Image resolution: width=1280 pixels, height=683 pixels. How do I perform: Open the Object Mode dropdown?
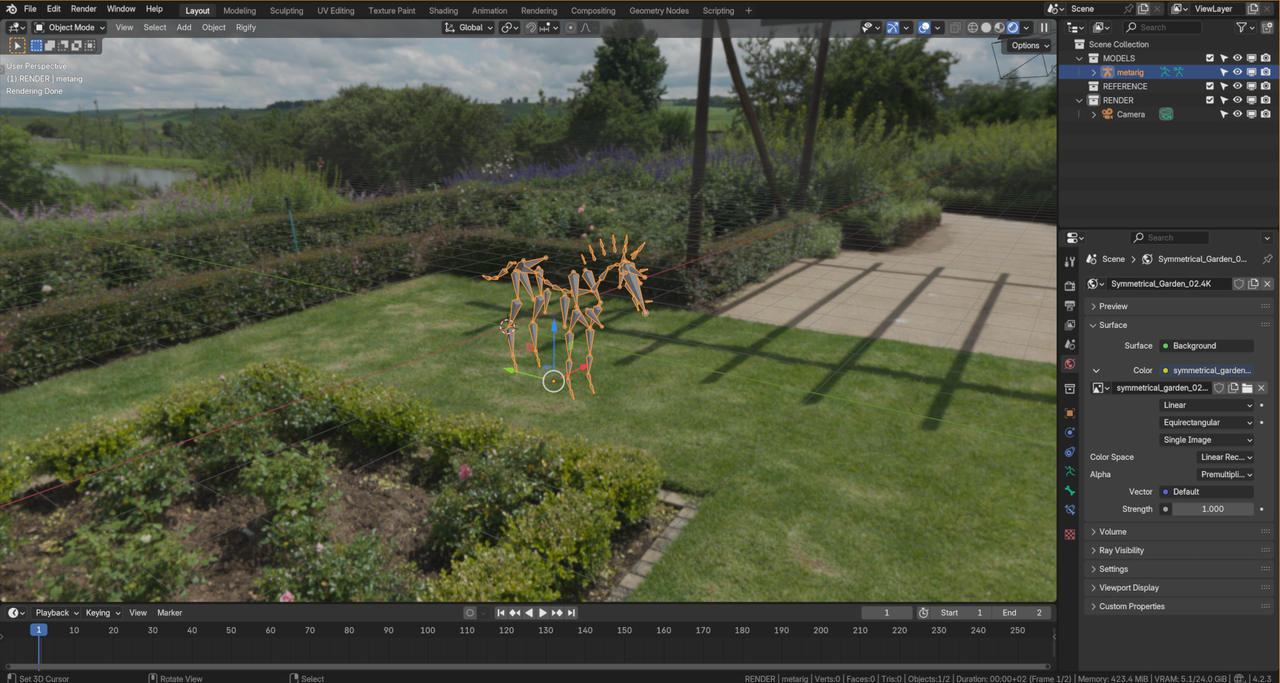70,28
